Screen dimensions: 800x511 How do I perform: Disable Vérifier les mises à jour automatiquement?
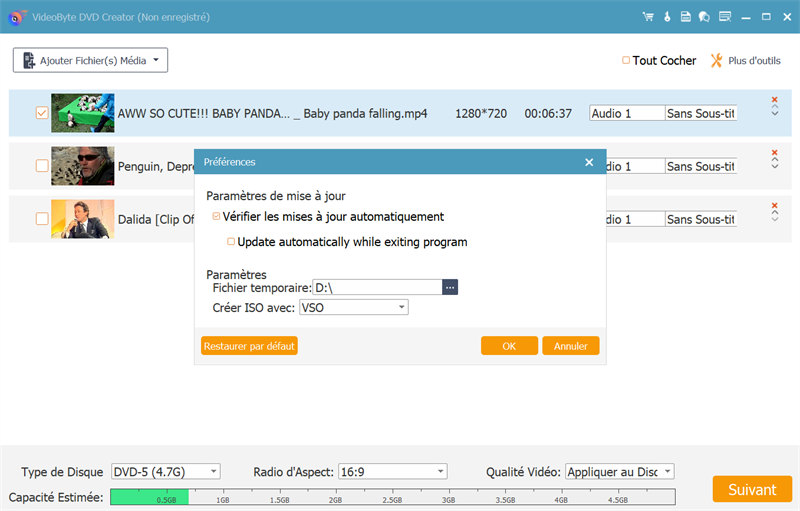(217, 217)
